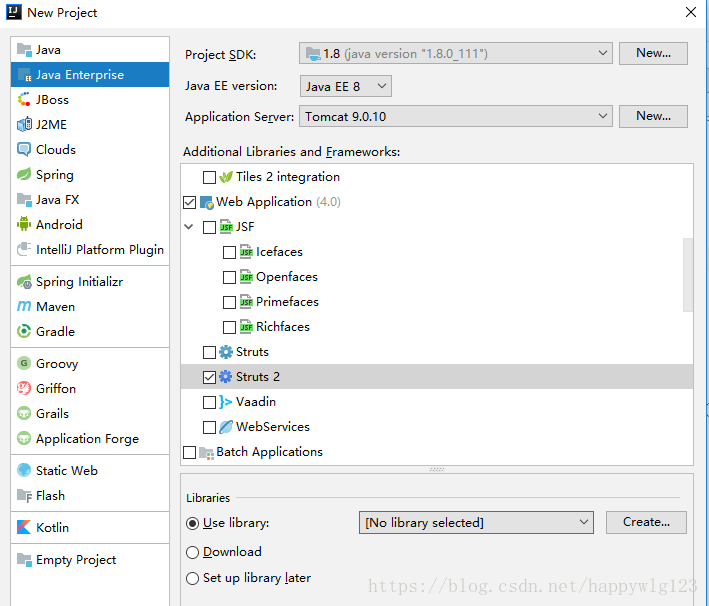Select the Flash folder icon
Screen dimensions: 709x606
click(x=24, y=496)
